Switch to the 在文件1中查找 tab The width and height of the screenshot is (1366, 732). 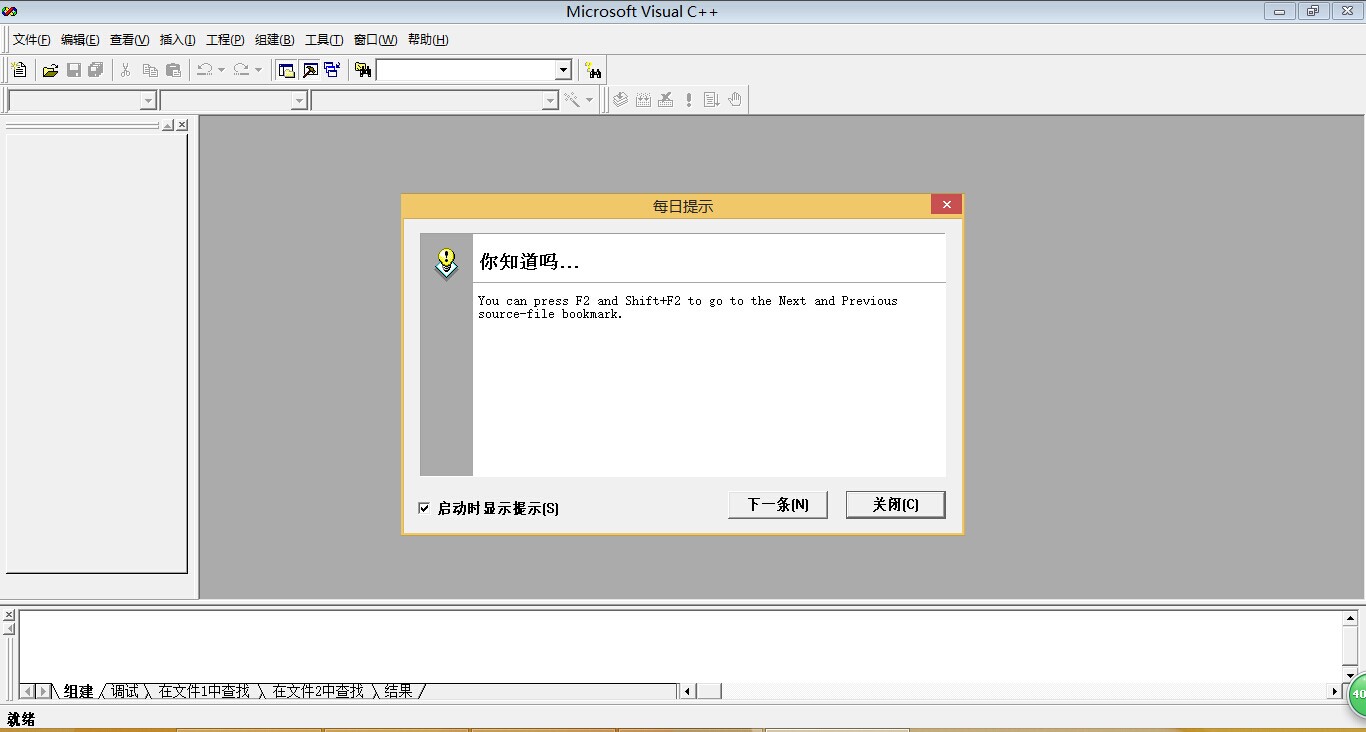click(x=204, y=691)
